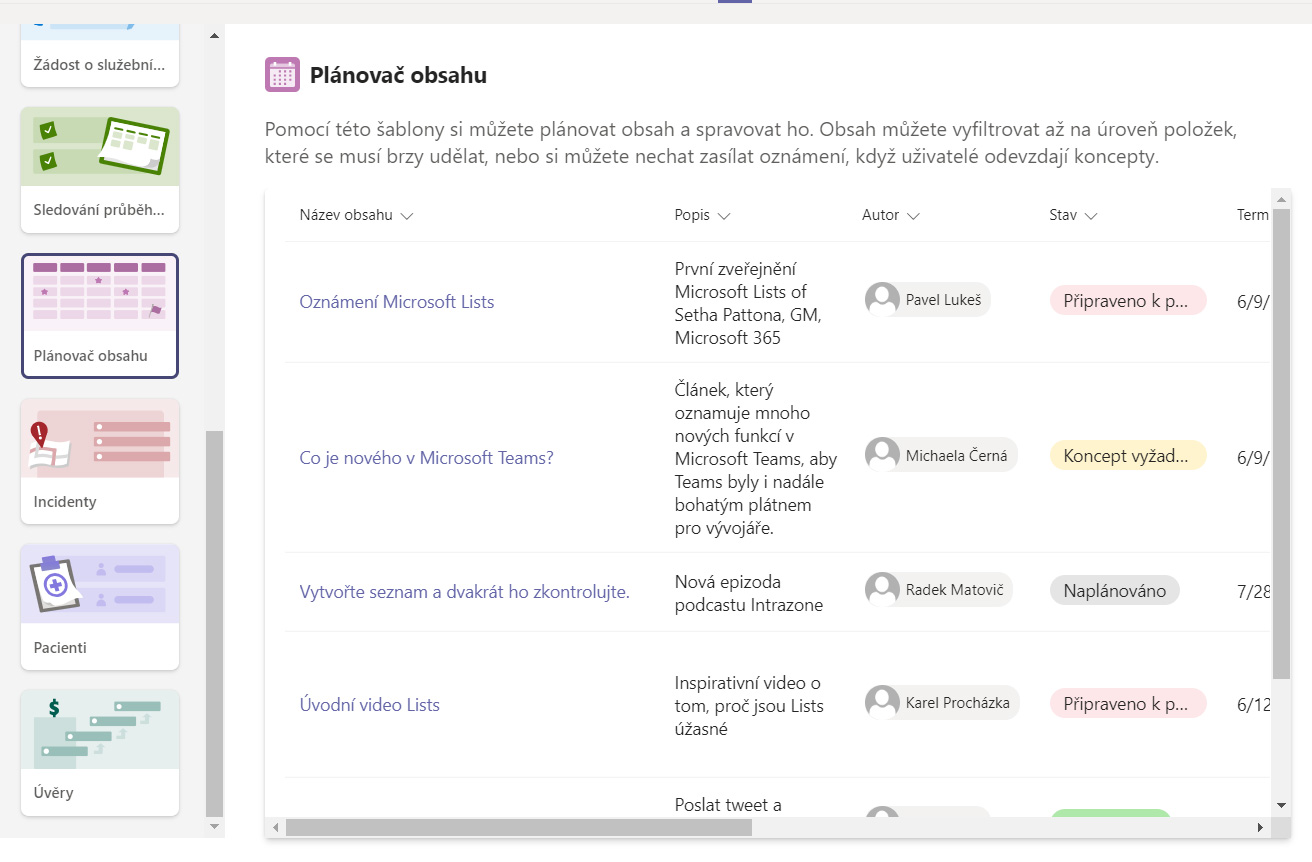Click the Koncept vyžad... status badge

pyautogui.click(x=1128, y=456)
